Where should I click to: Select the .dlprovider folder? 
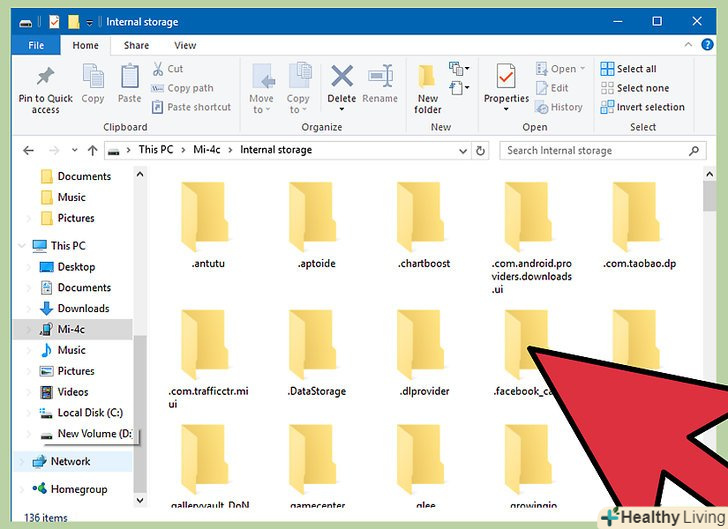coord(424,353)
